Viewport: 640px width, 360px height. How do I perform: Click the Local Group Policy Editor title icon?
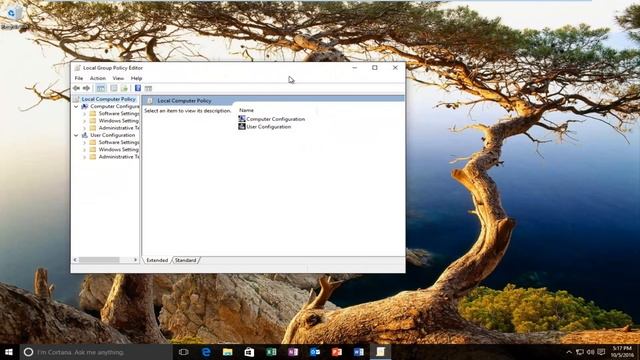tap(78, 68)
